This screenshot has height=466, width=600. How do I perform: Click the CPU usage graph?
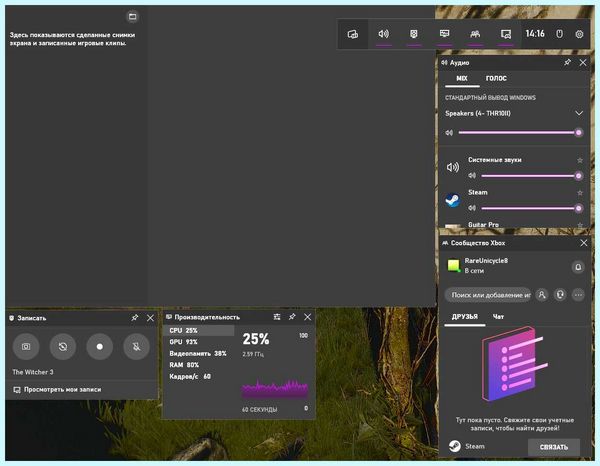(x=275, y=389)
